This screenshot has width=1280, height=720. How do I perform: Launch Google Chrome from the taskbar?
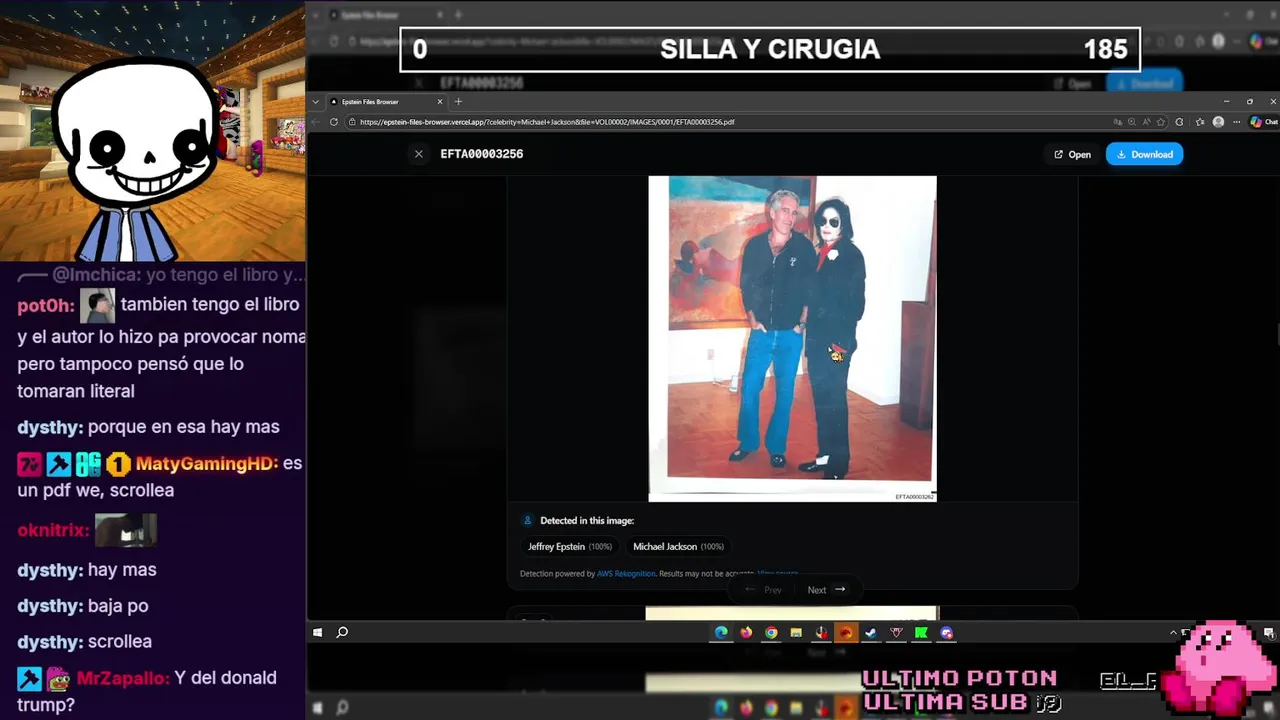[x=771, y=633]
